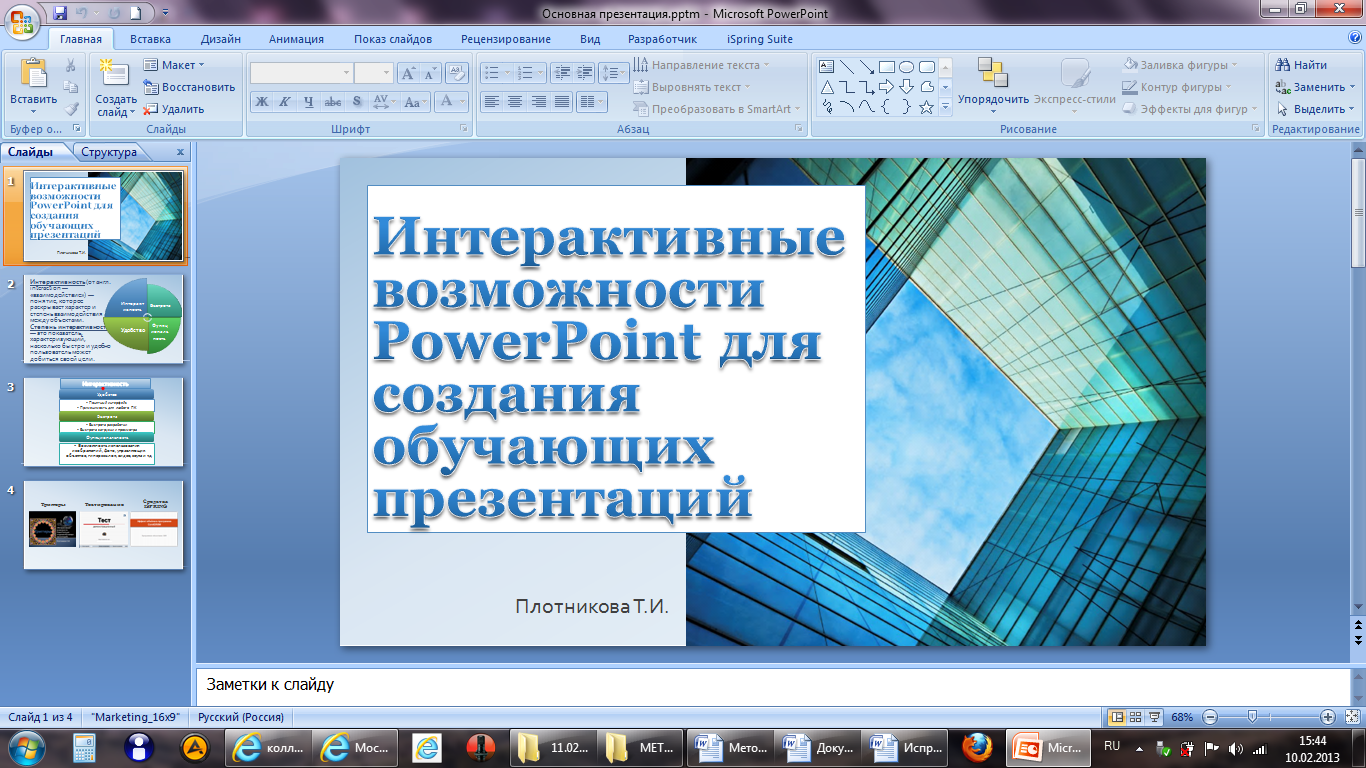Image resolution: width=1366 pixels, height=768 pixels.
Task: Increase font size with large A icon
Action: tap(408, 73)
